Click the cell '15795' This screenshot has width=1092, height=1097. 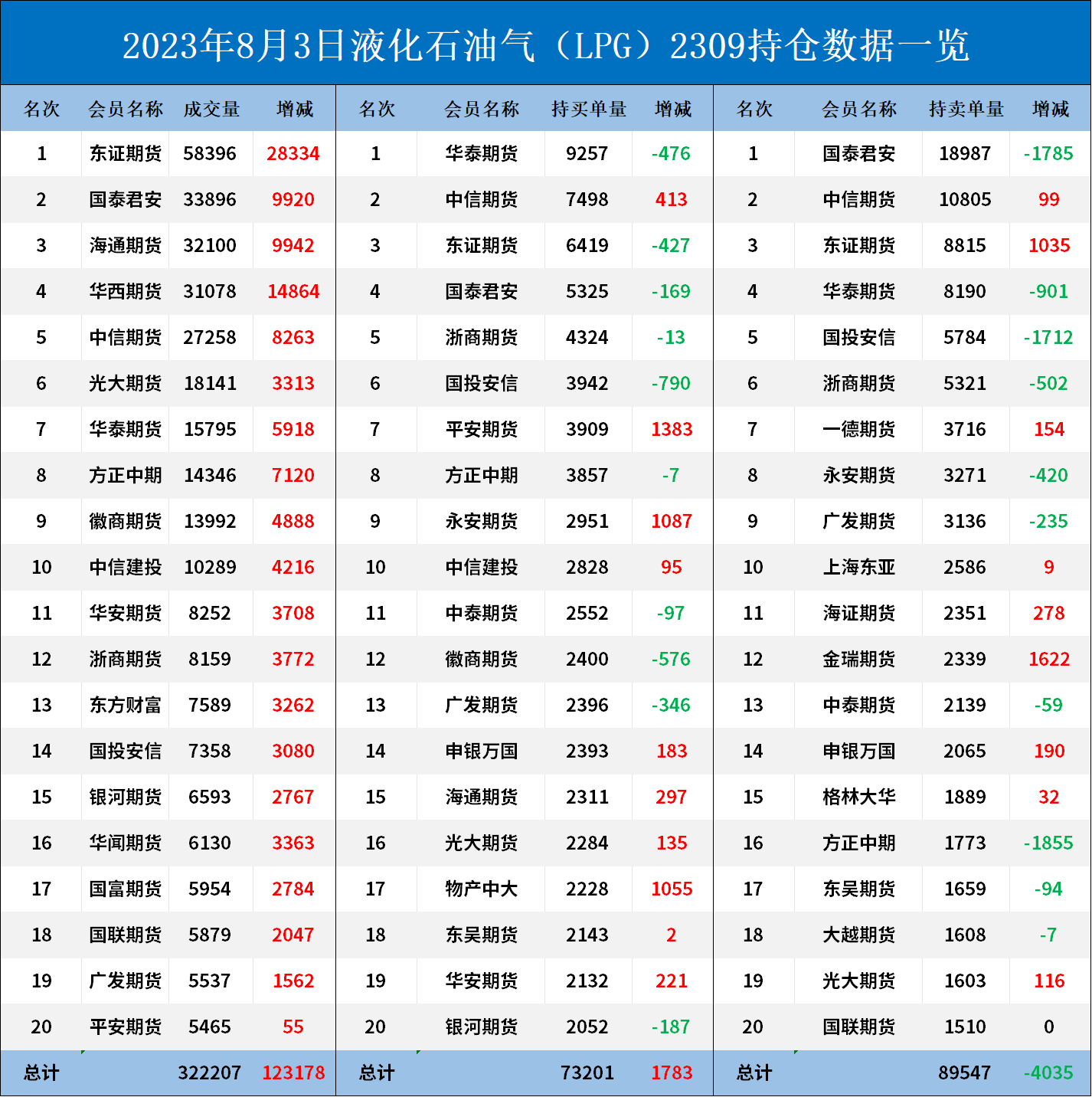[x=210, y=430]
